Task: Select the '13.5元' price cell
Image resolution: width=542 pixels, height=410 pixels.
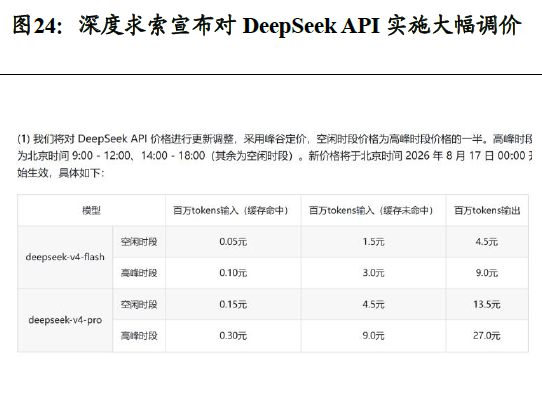Action: (487, 304)
